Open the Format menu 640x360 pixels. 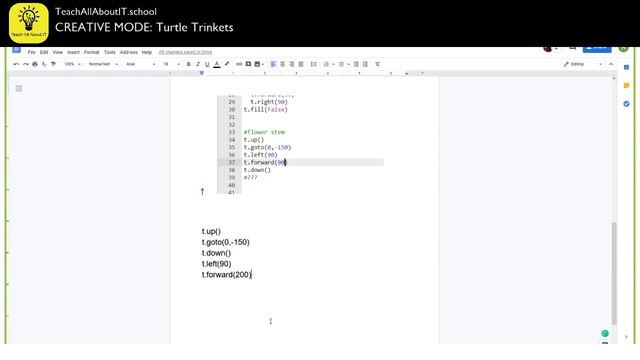91,52
